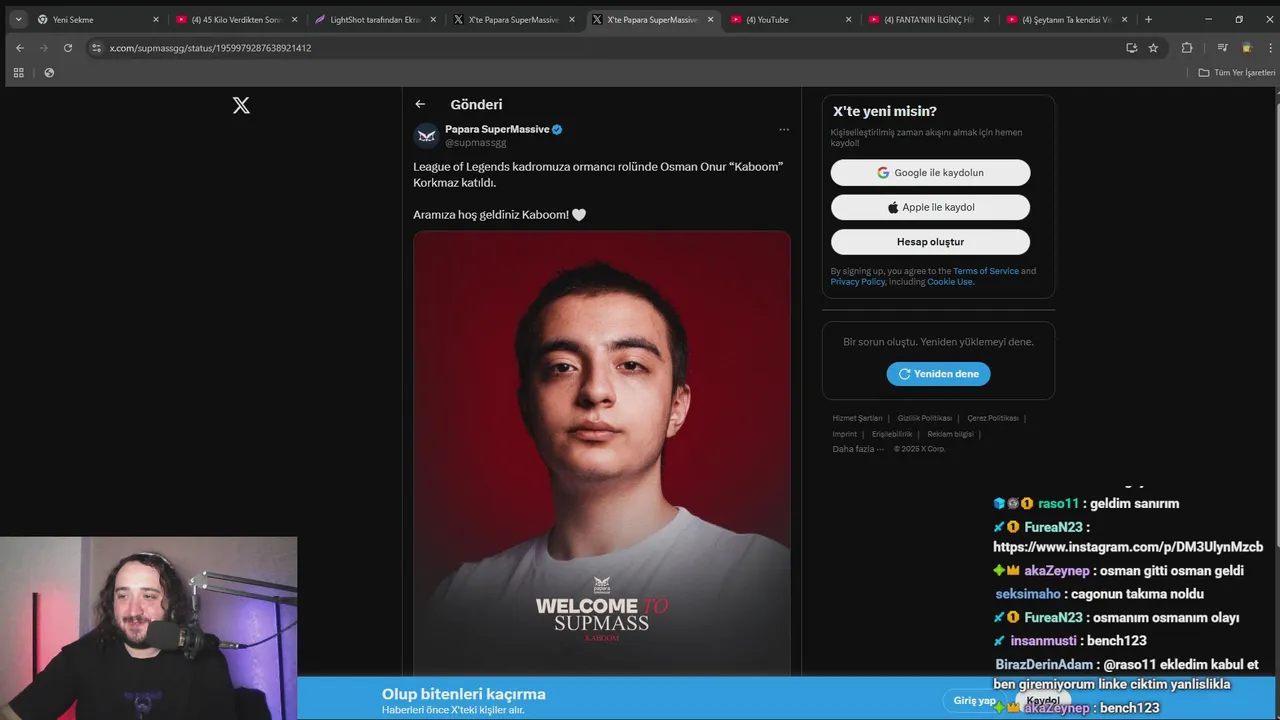Open the apps grid in bookmarks bar
The image size is (1280, 720).
point(18,72)
